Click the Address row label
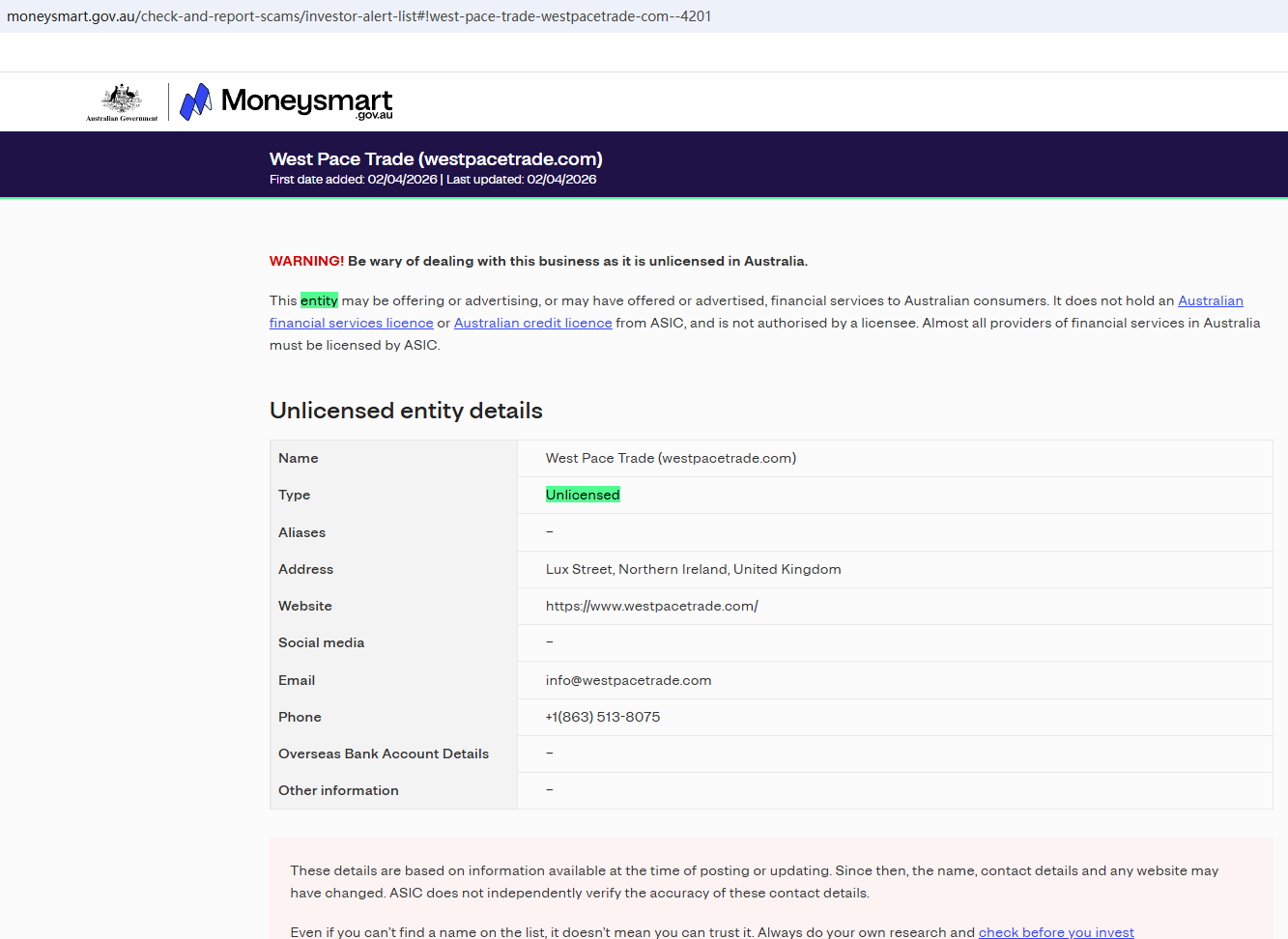This screenshot has height=939, width=1288. [306, 569]
